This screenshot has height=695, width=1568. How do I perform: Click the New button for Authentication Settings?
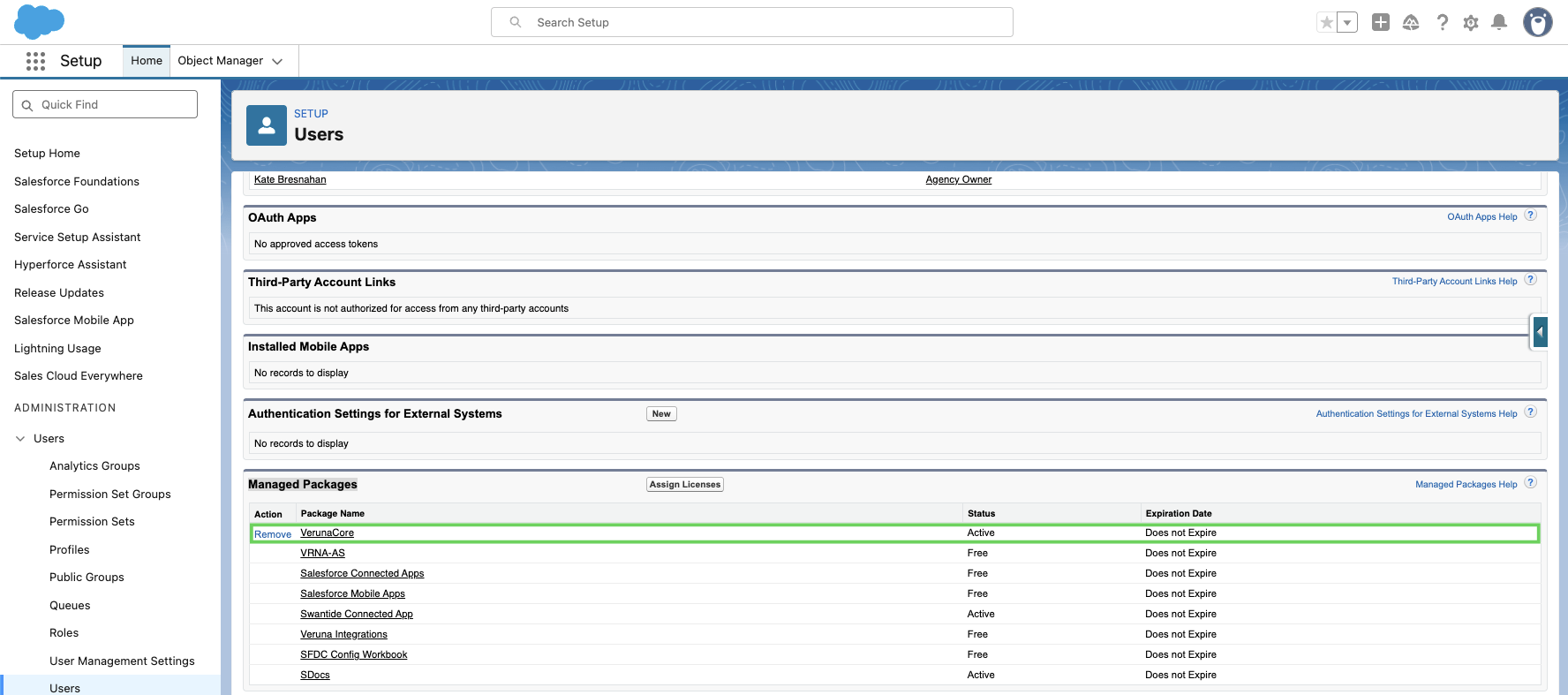pyautogui.click(x=661, y=414)
